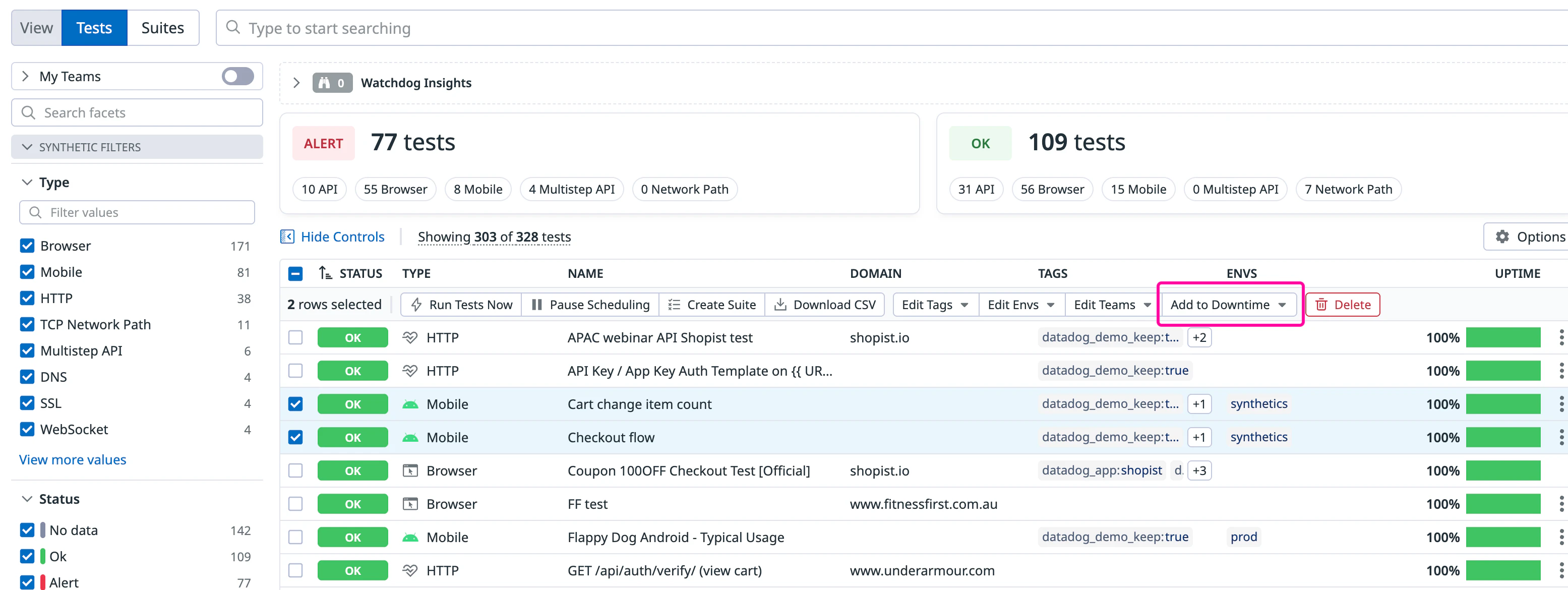
Task: Click the Download CSV button
Action: click(x=825, y=305)
